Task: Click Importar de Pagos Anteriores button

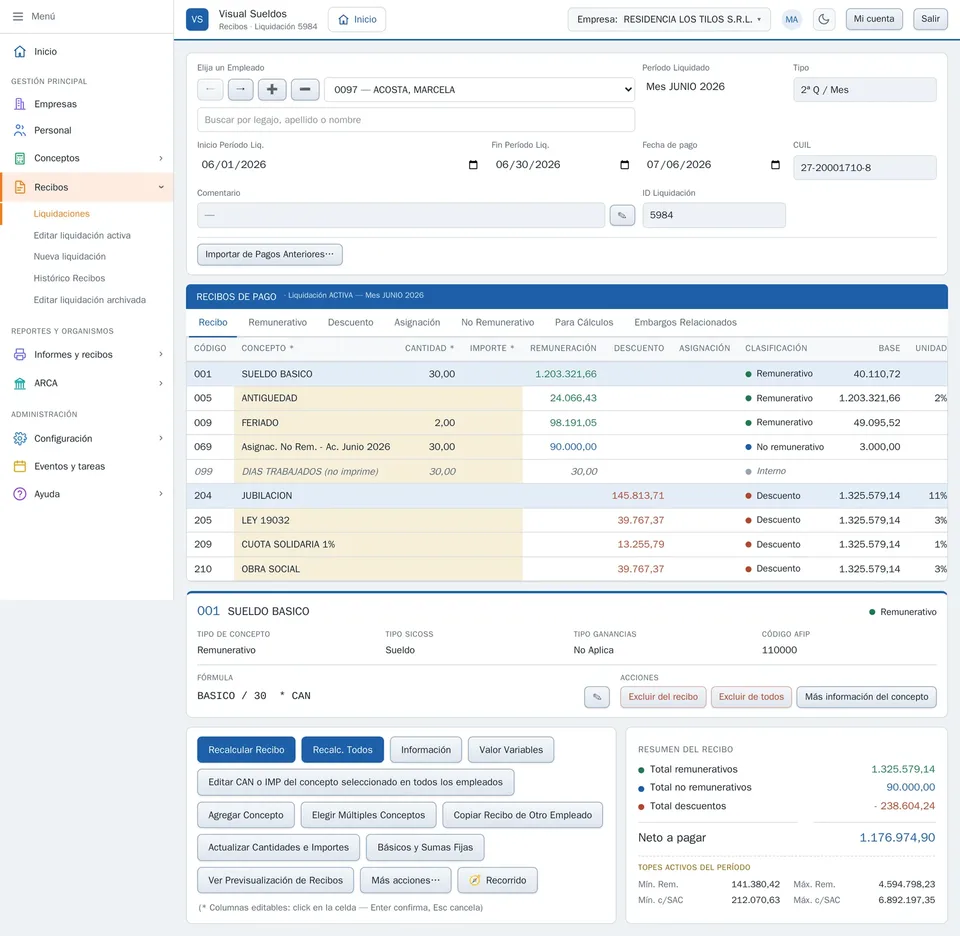Action: (269, 255)
